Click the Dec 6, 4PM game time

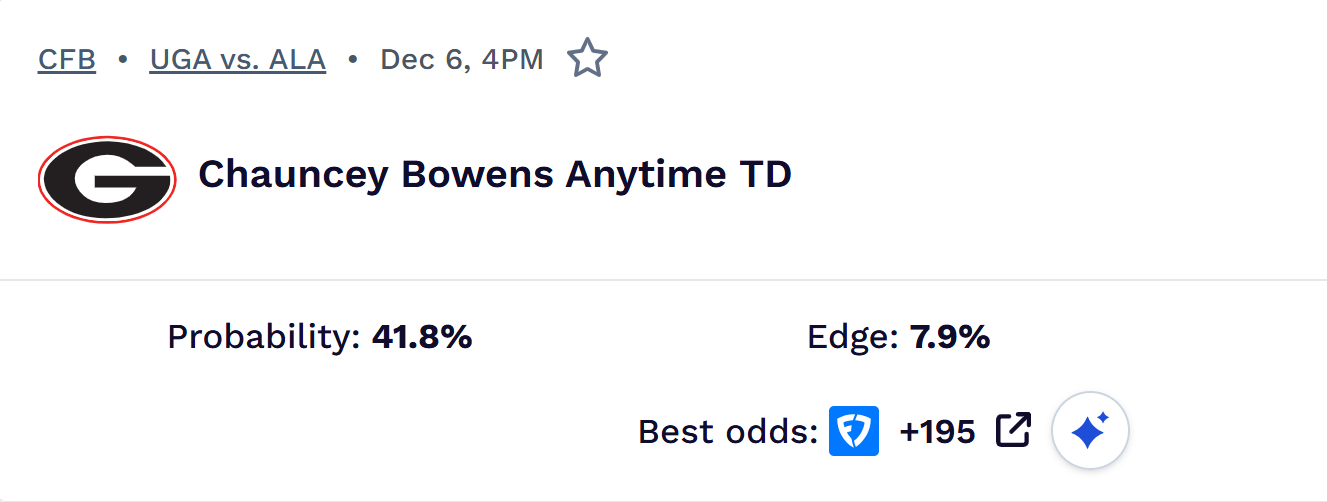point(461,60)
